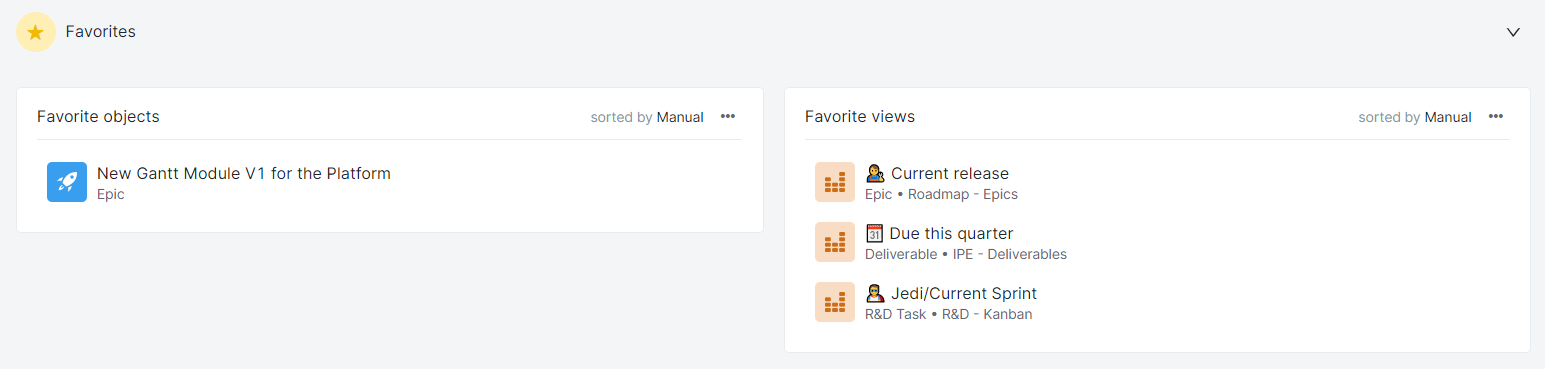
Task: Change Favorite views sorting from Manual
Action: (1448, 117)
